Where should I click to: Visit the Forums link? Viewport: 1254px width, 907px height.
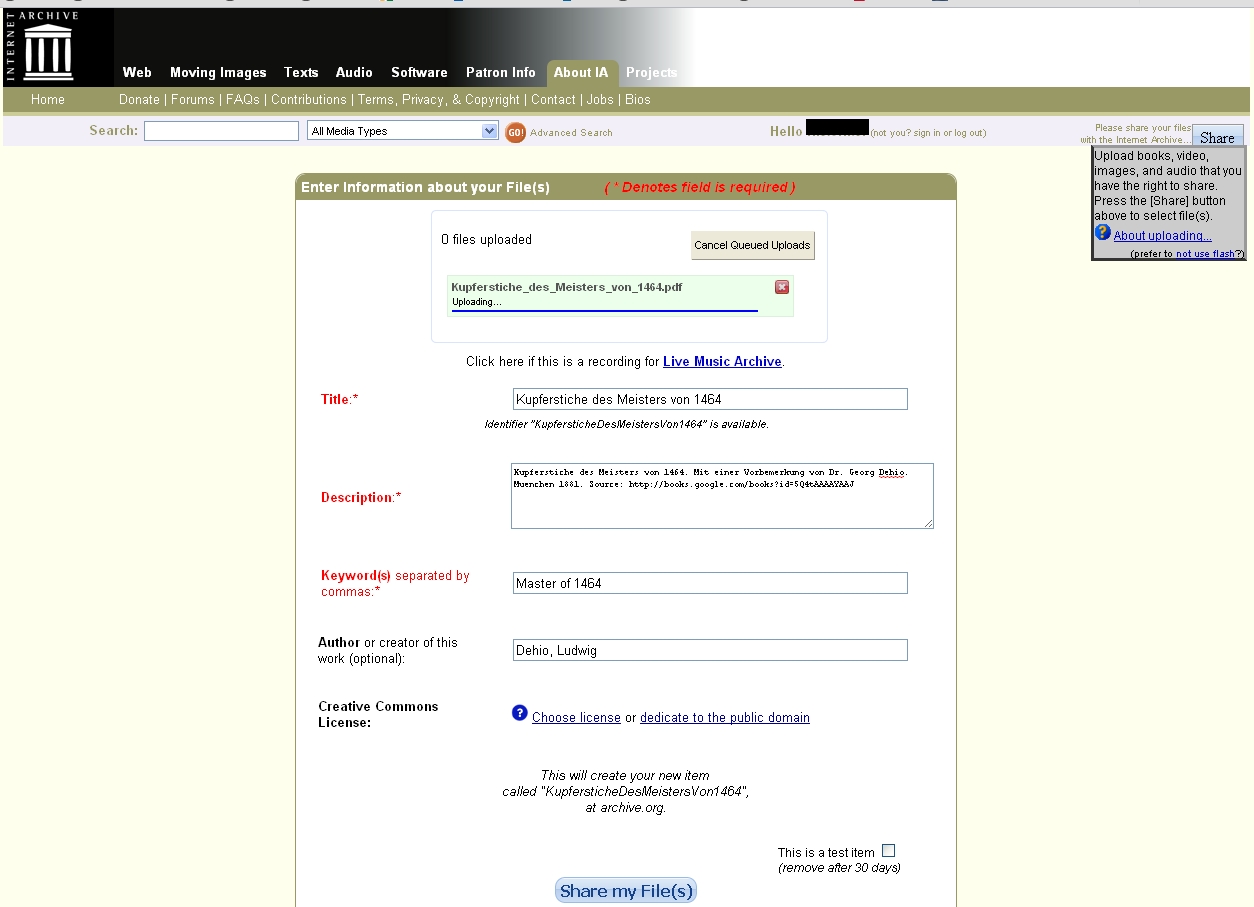pos(193,100)
